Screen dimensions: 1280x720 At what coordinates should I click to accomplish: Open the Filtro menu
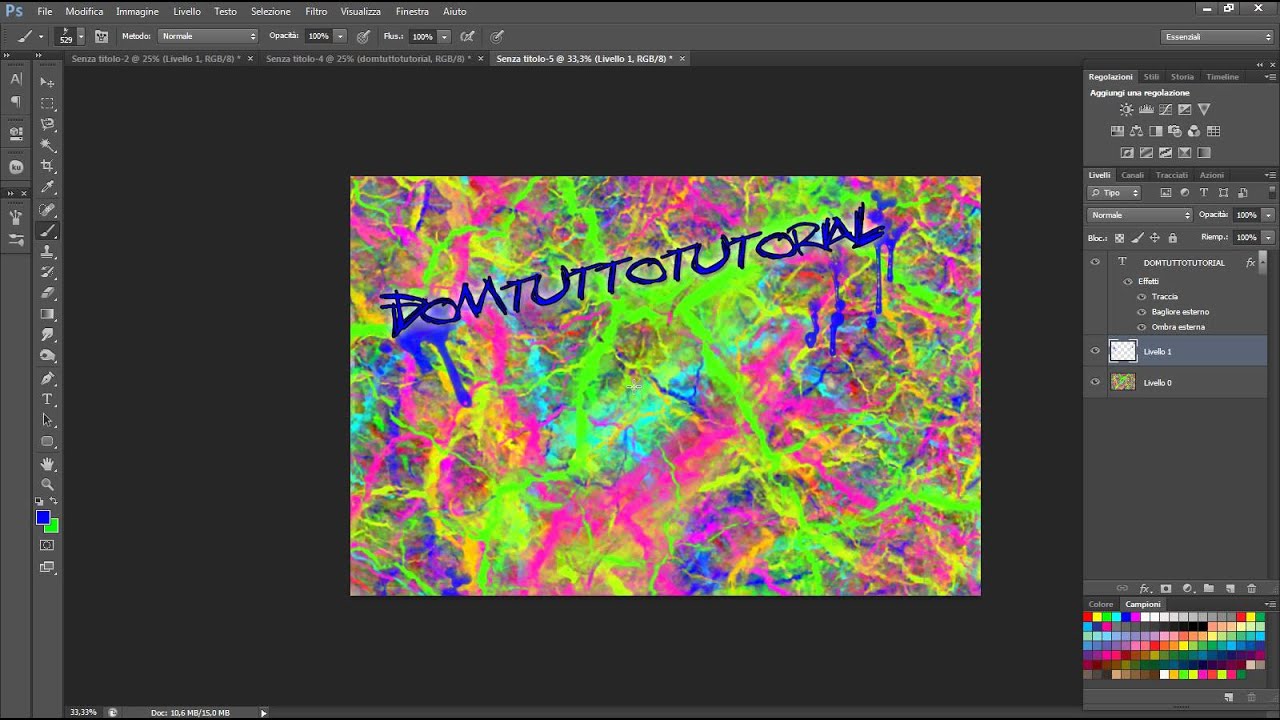[x=316, y=11]
